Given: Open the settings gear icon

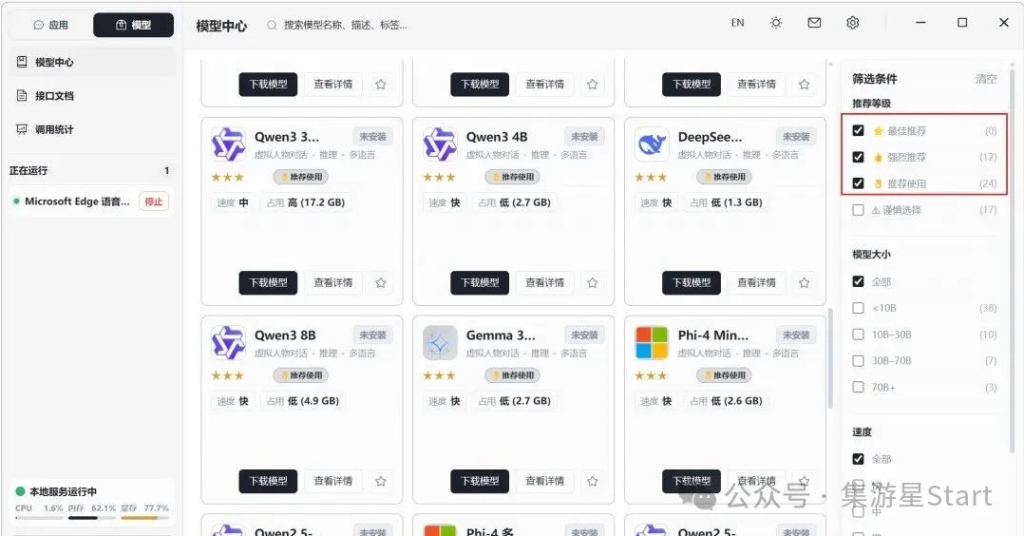Looking at the screenshot, I should [x=853, y=23].
